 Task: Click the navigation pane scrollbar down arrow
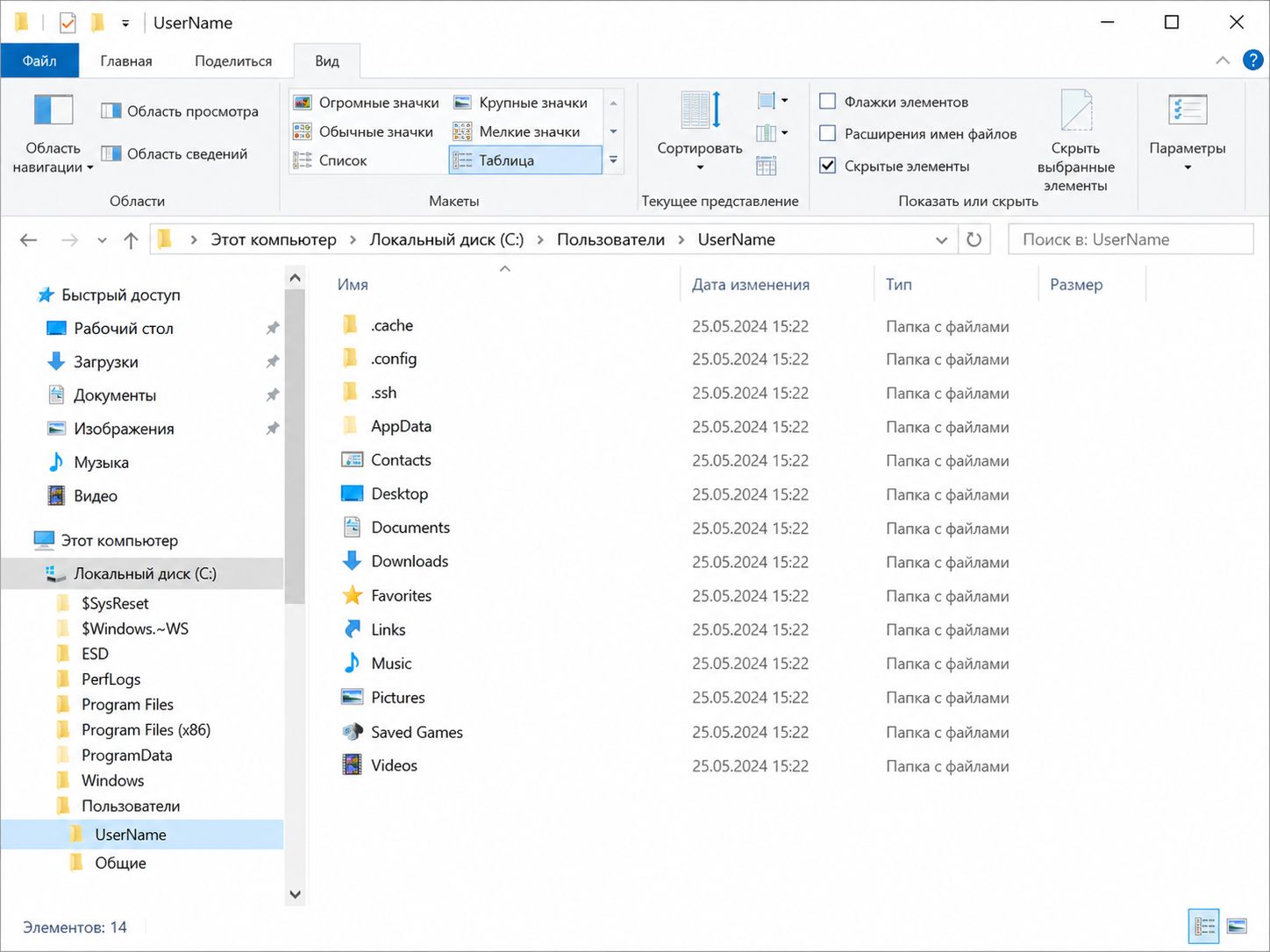pyautogui.click(x=295, y=895)
